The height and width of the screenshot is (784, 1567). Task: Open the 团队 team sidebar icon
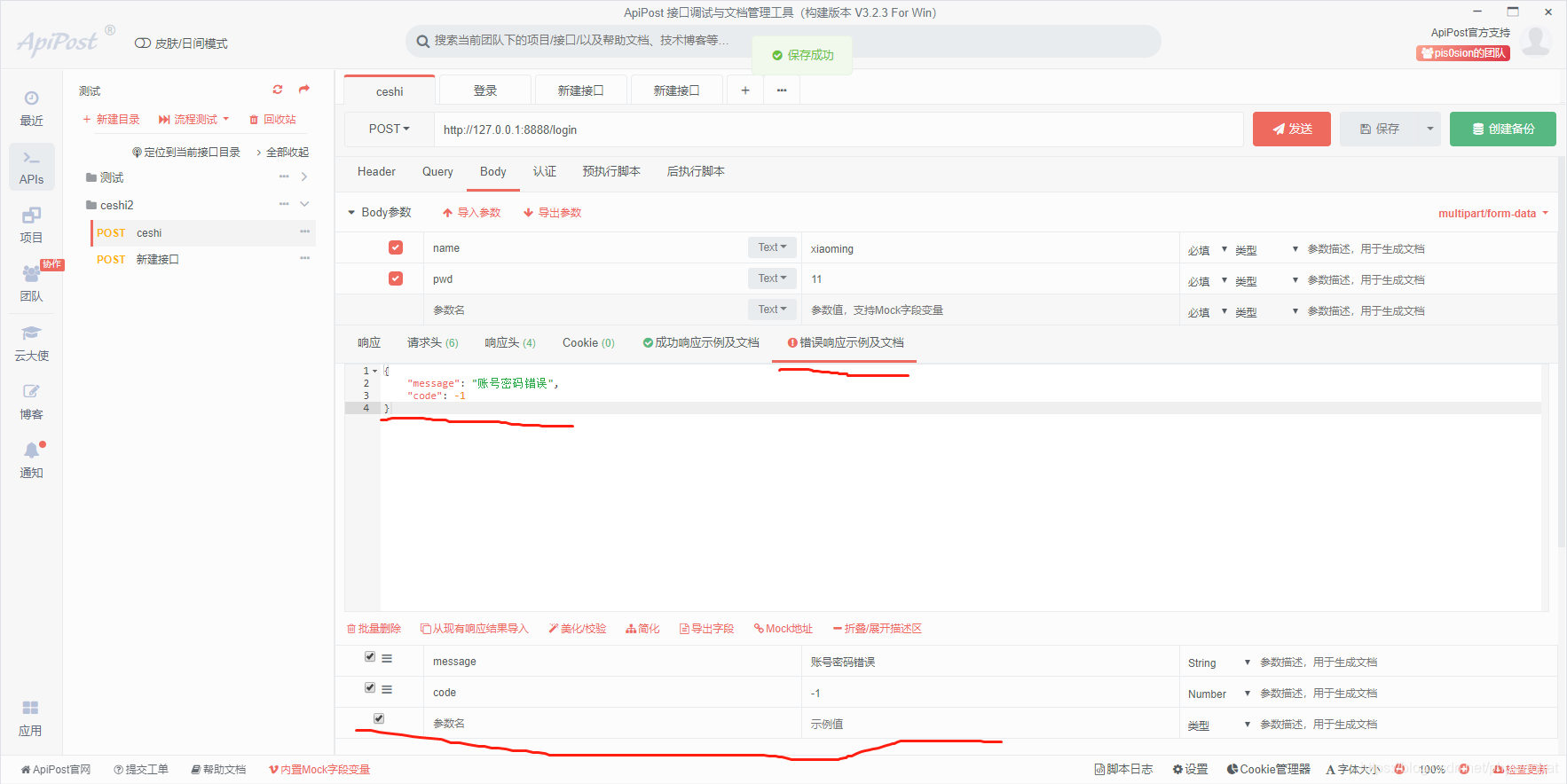pos(31,284)
